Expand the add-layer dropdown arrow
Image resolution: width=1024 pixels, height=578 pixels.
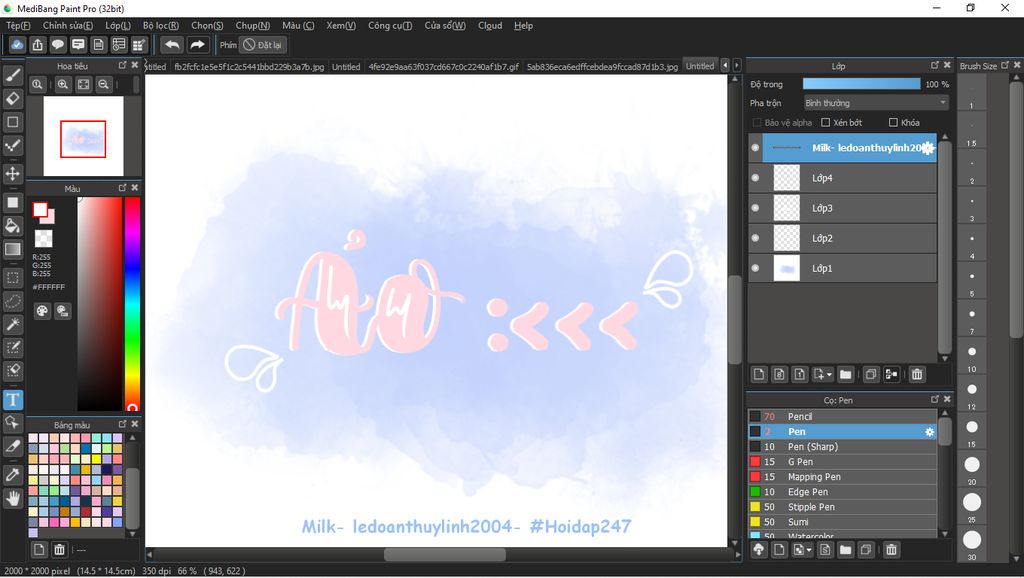tap(829, 375)
